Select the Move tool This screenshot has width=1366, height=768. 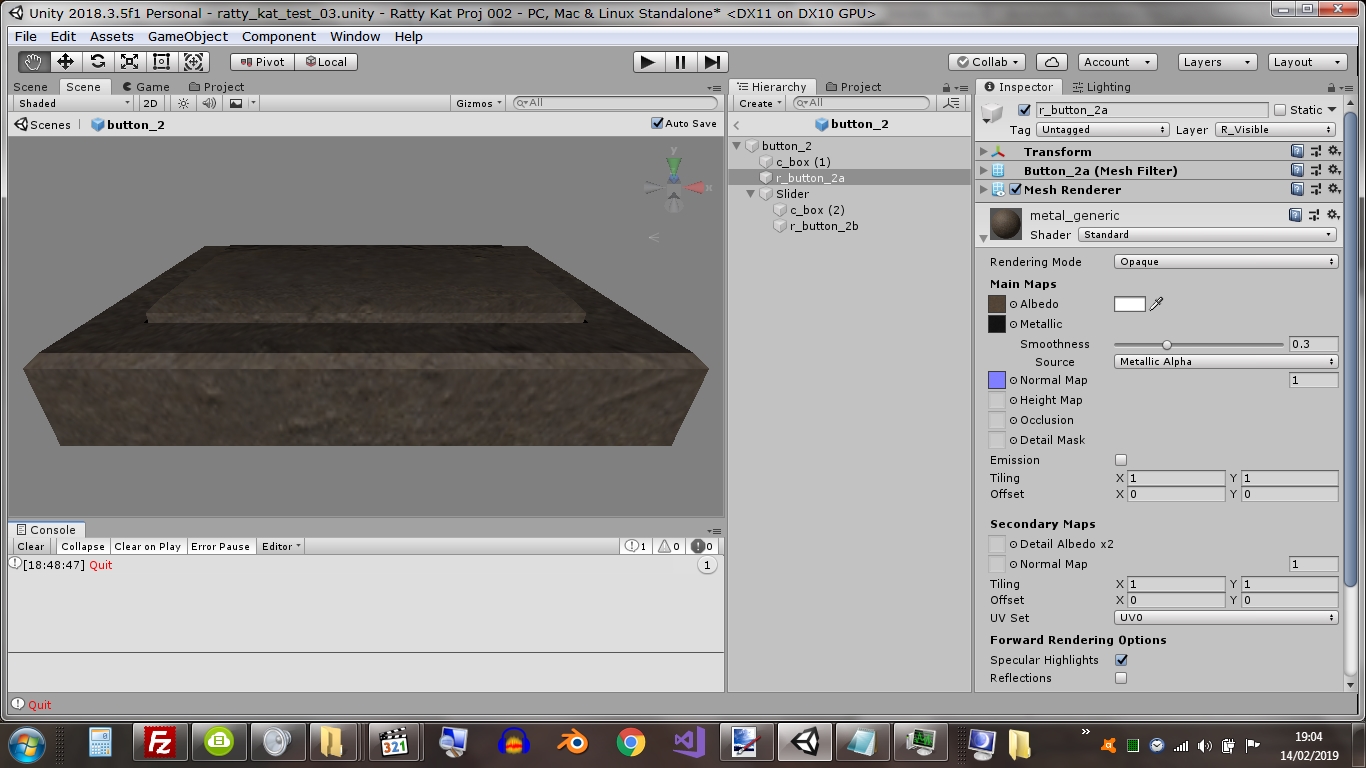[x=65, y=62]
